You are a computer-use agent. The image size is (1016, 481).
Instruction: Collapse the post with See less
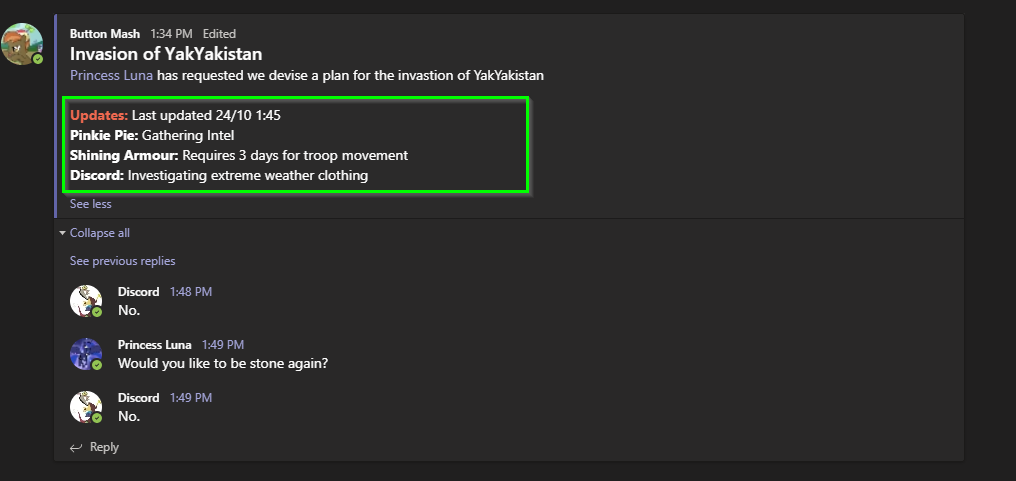click(90, 204)
